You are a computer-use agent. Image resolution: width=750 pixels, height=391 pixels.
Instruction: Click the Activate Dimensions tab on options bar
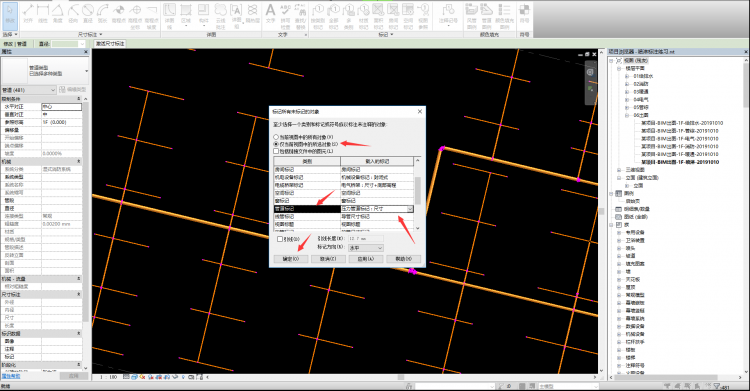tap(110, 44)
